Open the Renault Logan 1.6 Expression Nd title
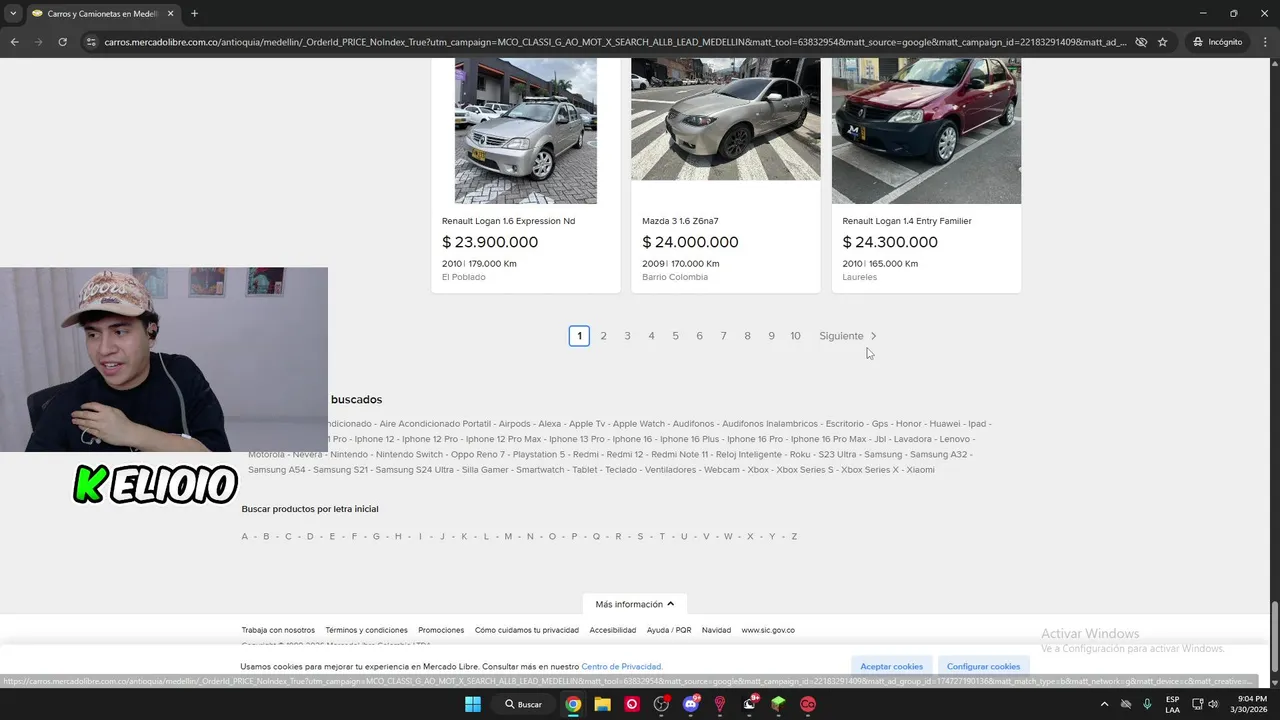The width and height of the screenshot is (1280, 720). 508,221
